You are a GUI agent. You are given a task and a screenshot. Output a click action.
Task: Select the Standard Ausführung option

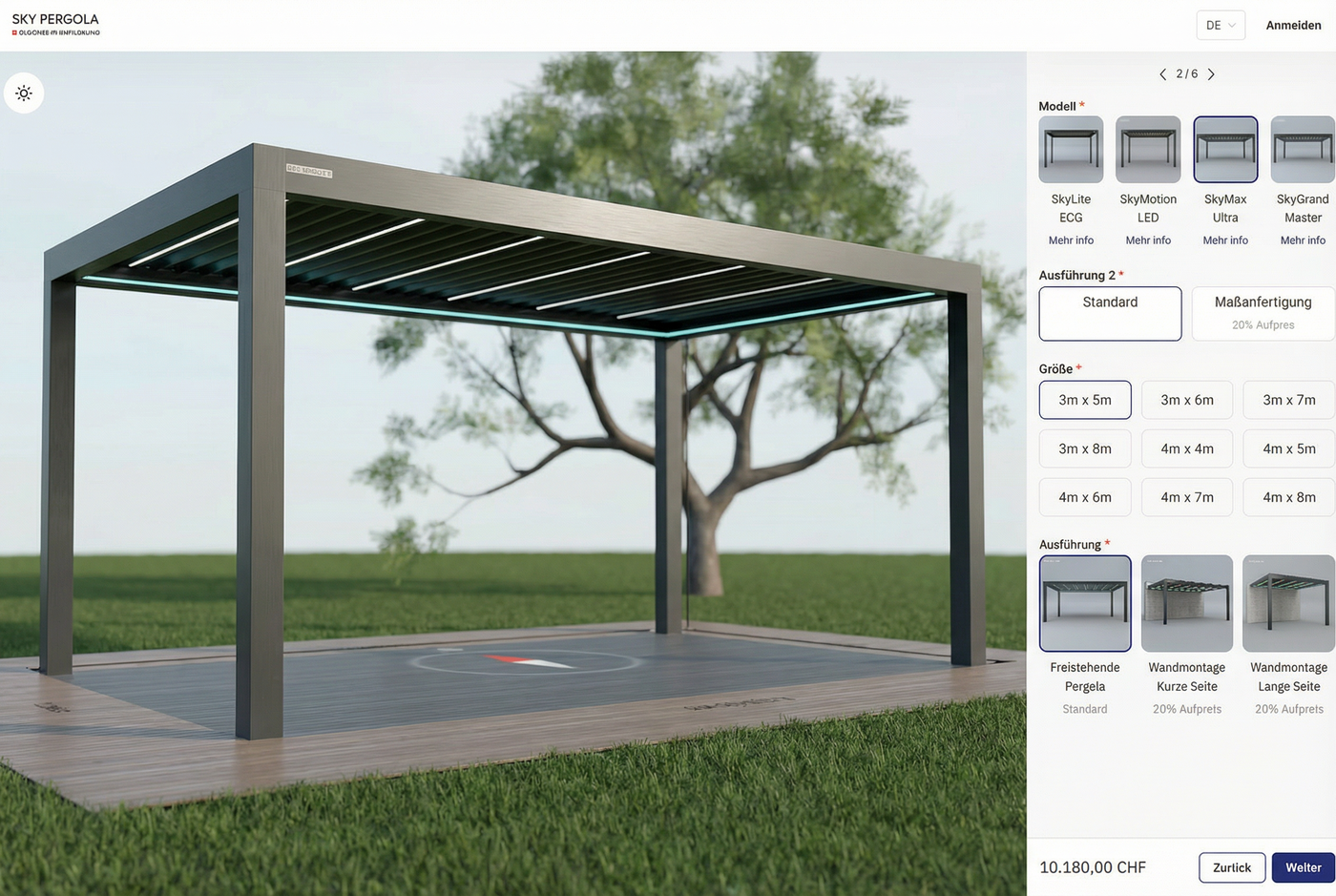[1110, 313]
